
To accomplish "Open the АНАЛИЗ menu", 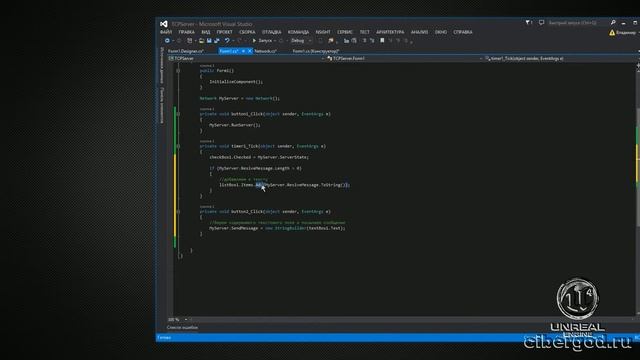I will tap(420, 32).
